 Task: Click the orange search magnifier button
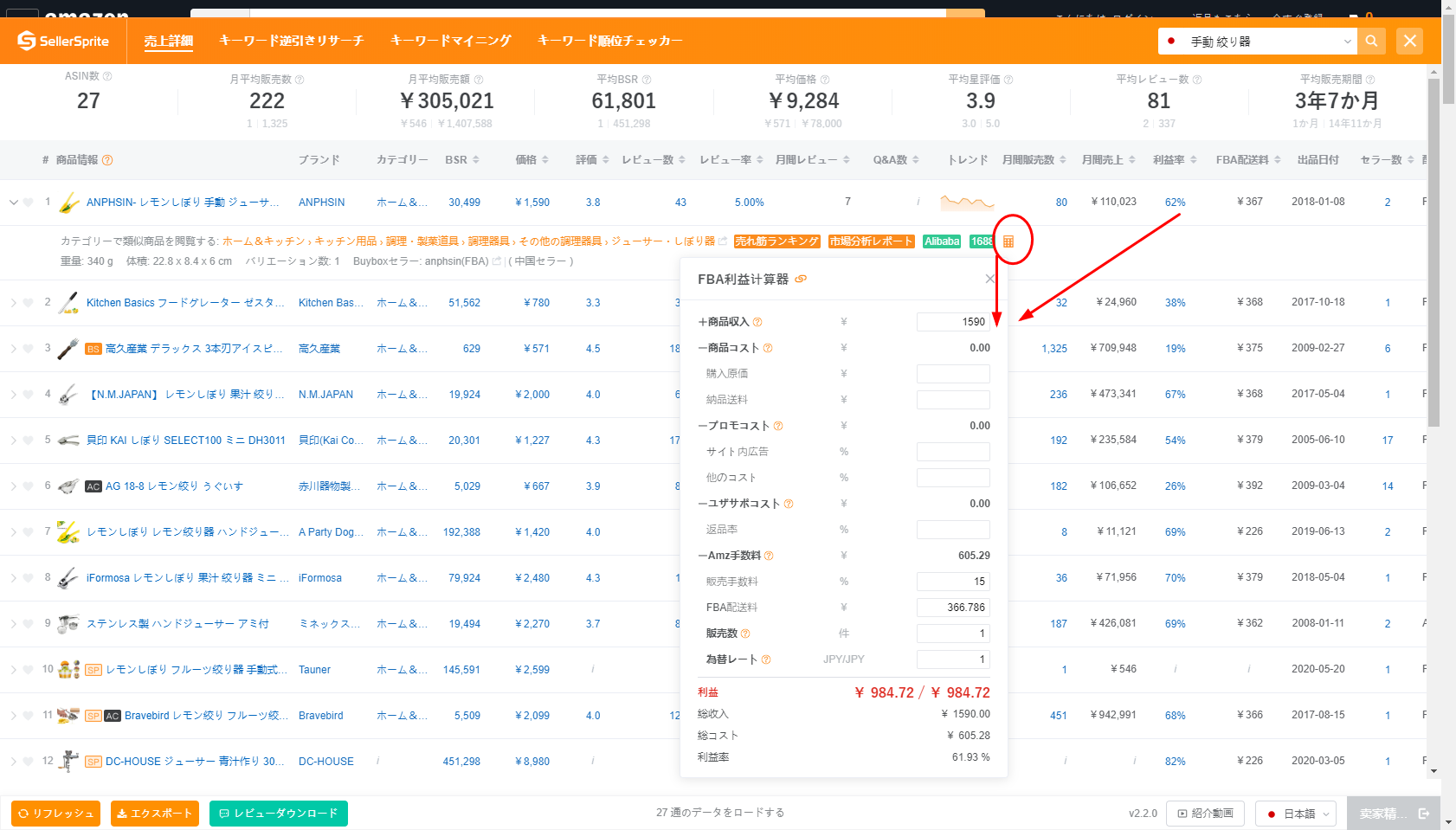click(1371, 41)
